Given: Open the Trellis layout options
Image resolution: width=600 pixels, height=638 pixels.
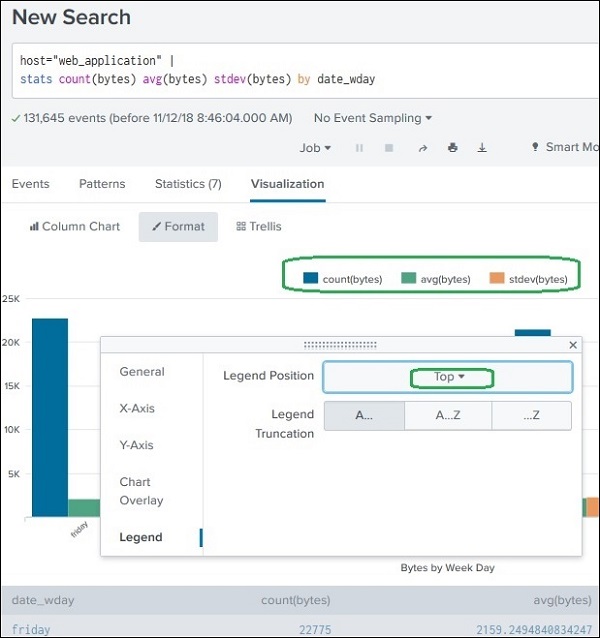Looking at the screenshot, I should 258,227.
